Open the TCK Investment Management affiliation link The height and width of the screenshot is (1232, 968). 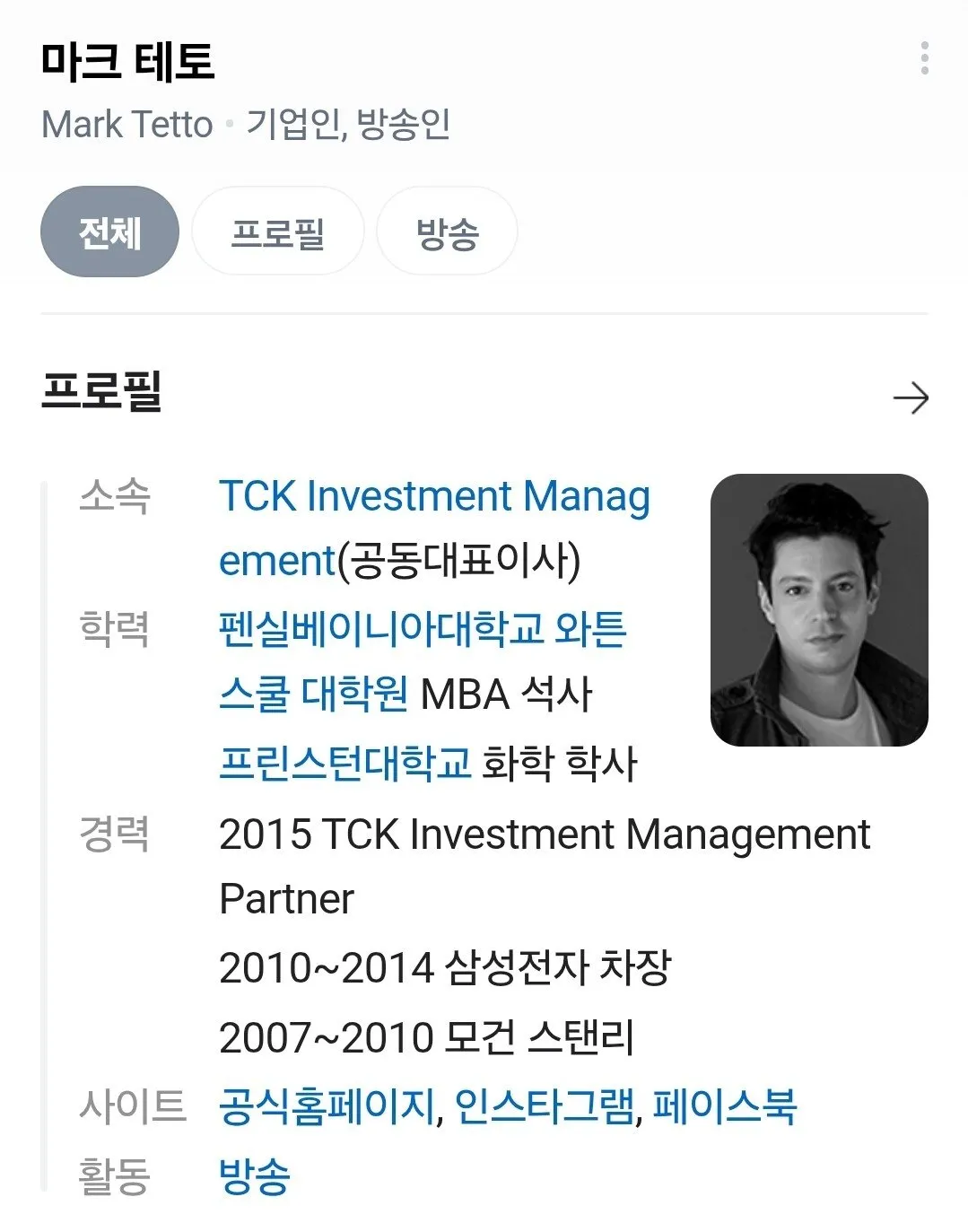[x=434, y=497]
